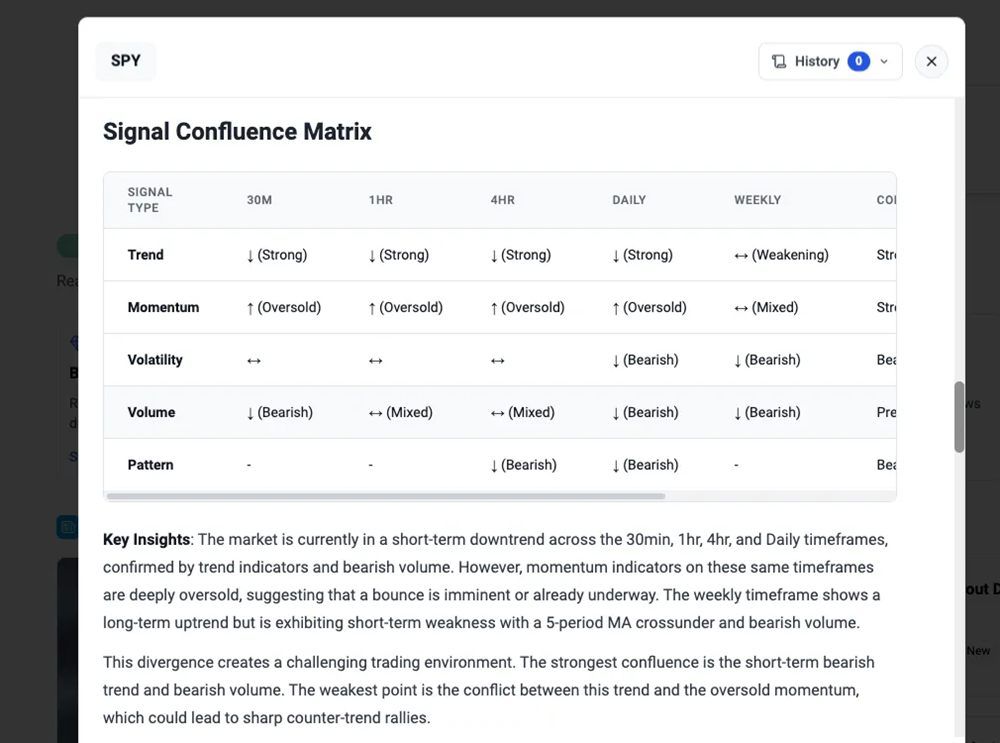Click the SPY ticker tag
1000x743 pixels.
[126, 61]
